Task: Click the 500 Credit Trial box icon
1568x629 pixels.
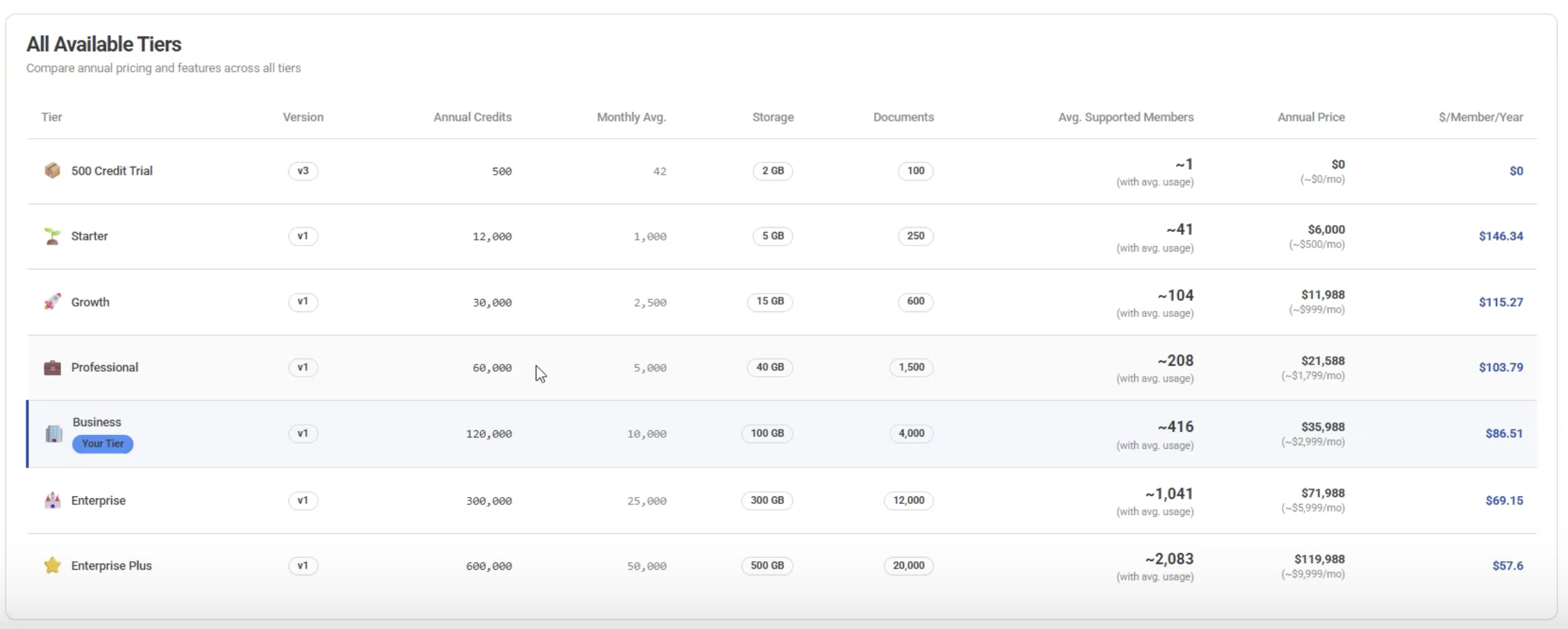Action: pyautogui.click(x=52, y=170)
